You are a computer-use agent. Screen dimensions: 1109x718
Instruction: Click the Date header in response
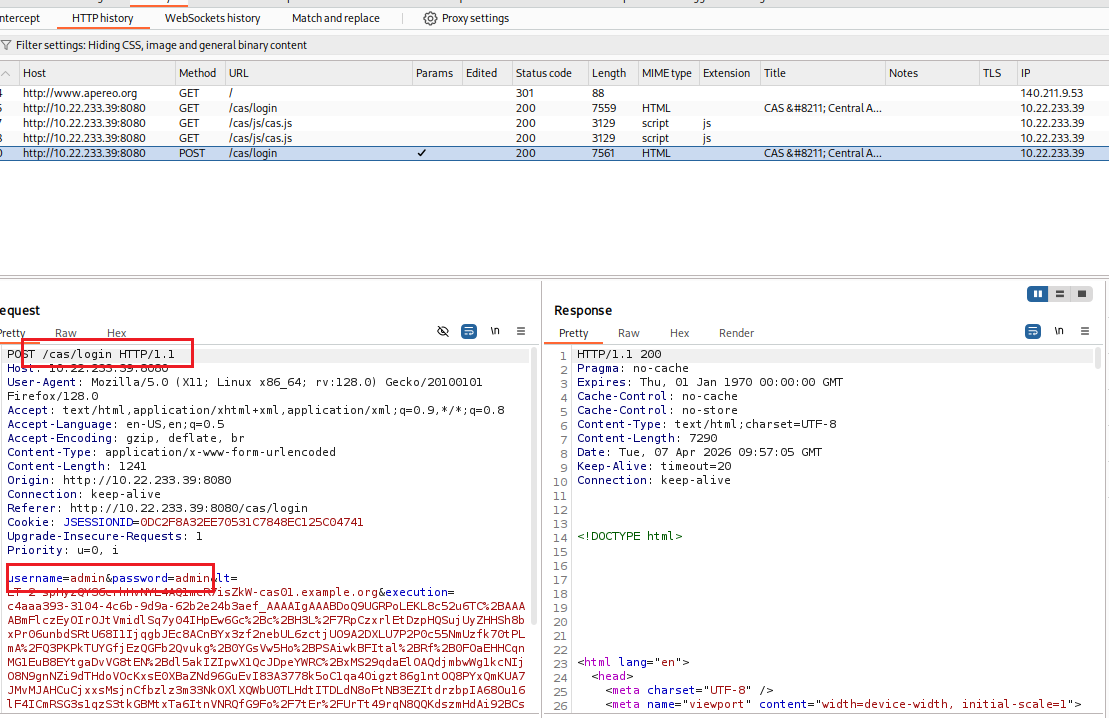point(699,452)
